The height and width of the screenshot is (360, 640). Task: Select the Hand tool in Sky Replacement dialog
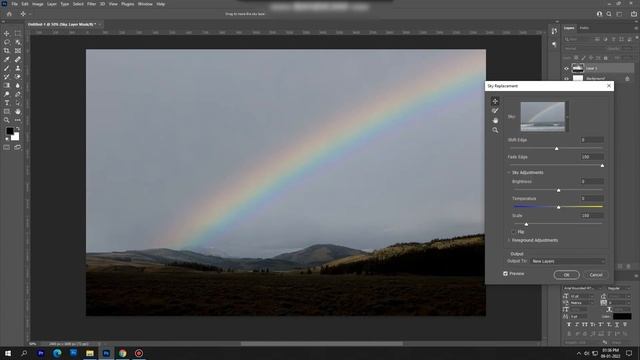[495, 120]
